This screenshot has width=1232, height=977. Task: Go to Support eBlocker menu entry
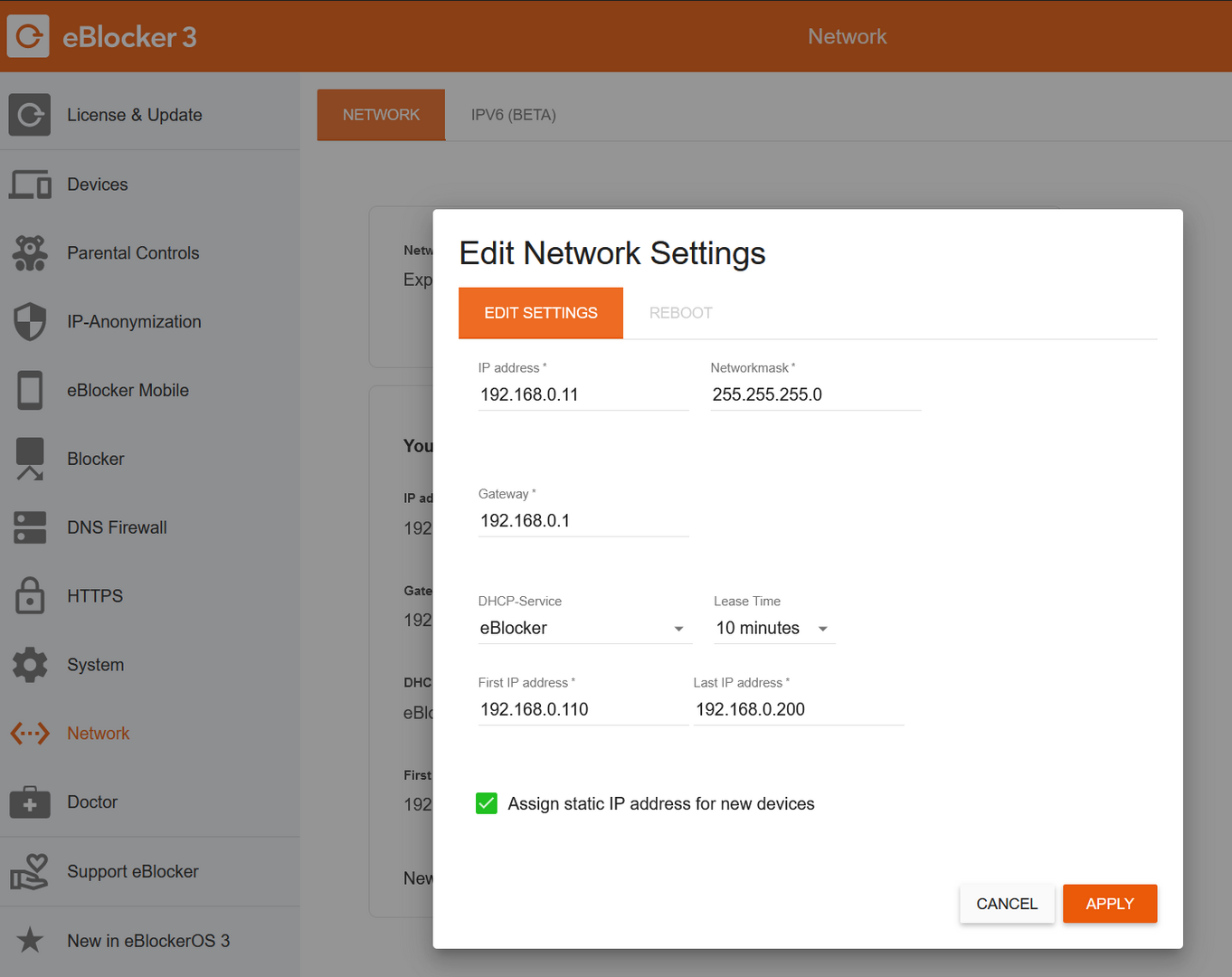pyautogui.click(x=133, y=872)
